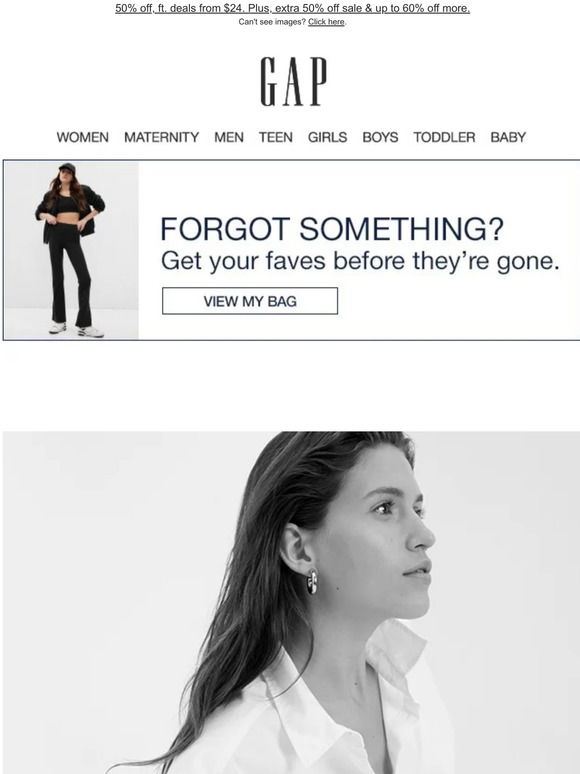Open the black flare pants model thumbnail

pos(72,250)
